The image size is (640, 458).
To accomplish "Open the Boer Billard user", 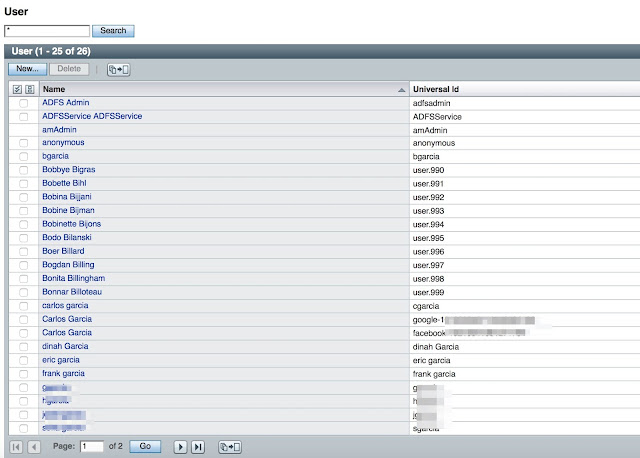I will pos(63,251).
